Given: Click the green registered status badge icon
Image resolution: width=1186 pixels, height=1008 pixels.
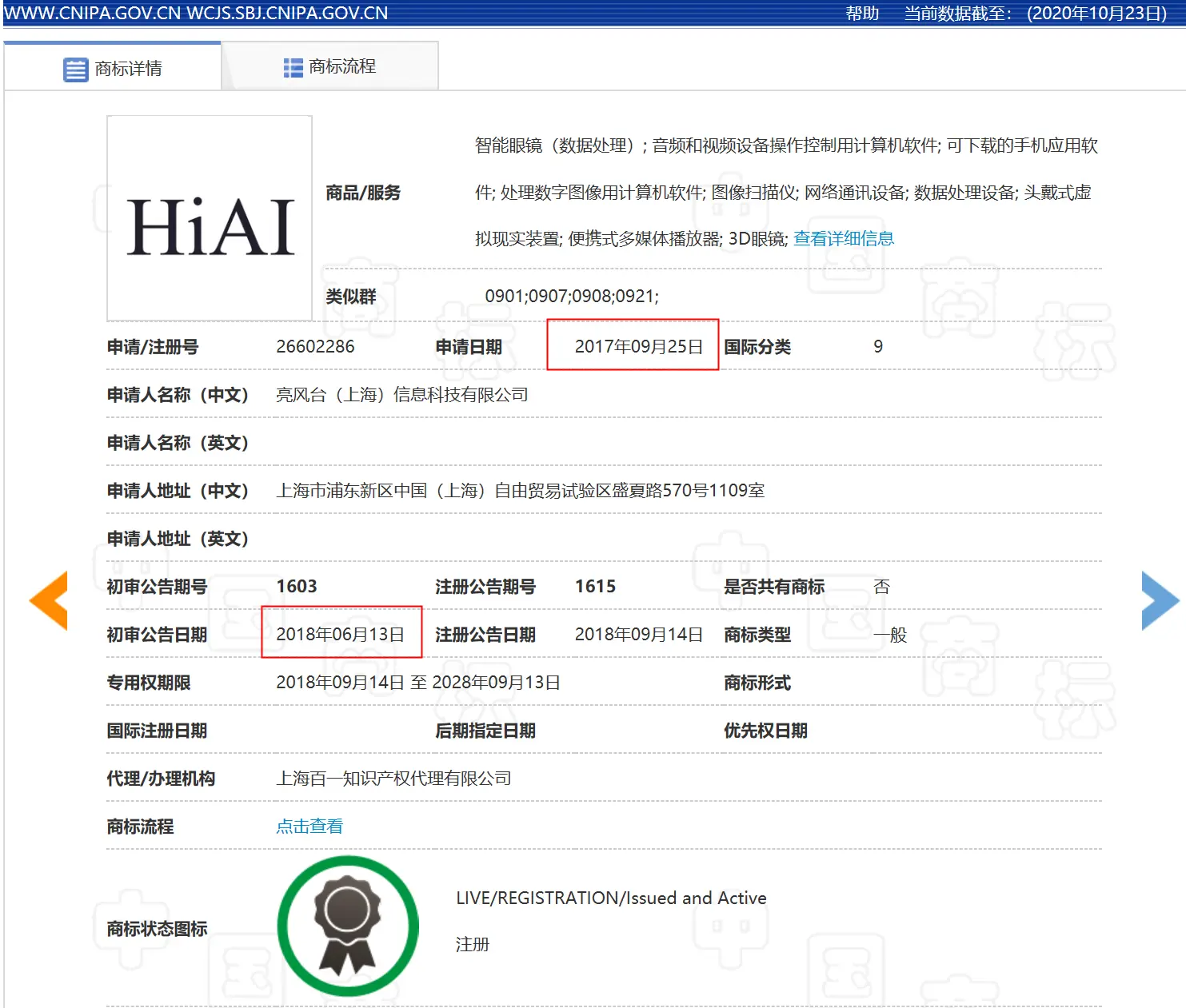Looking at the screenshot, I should pyautogui.click(x=348, y=926).
